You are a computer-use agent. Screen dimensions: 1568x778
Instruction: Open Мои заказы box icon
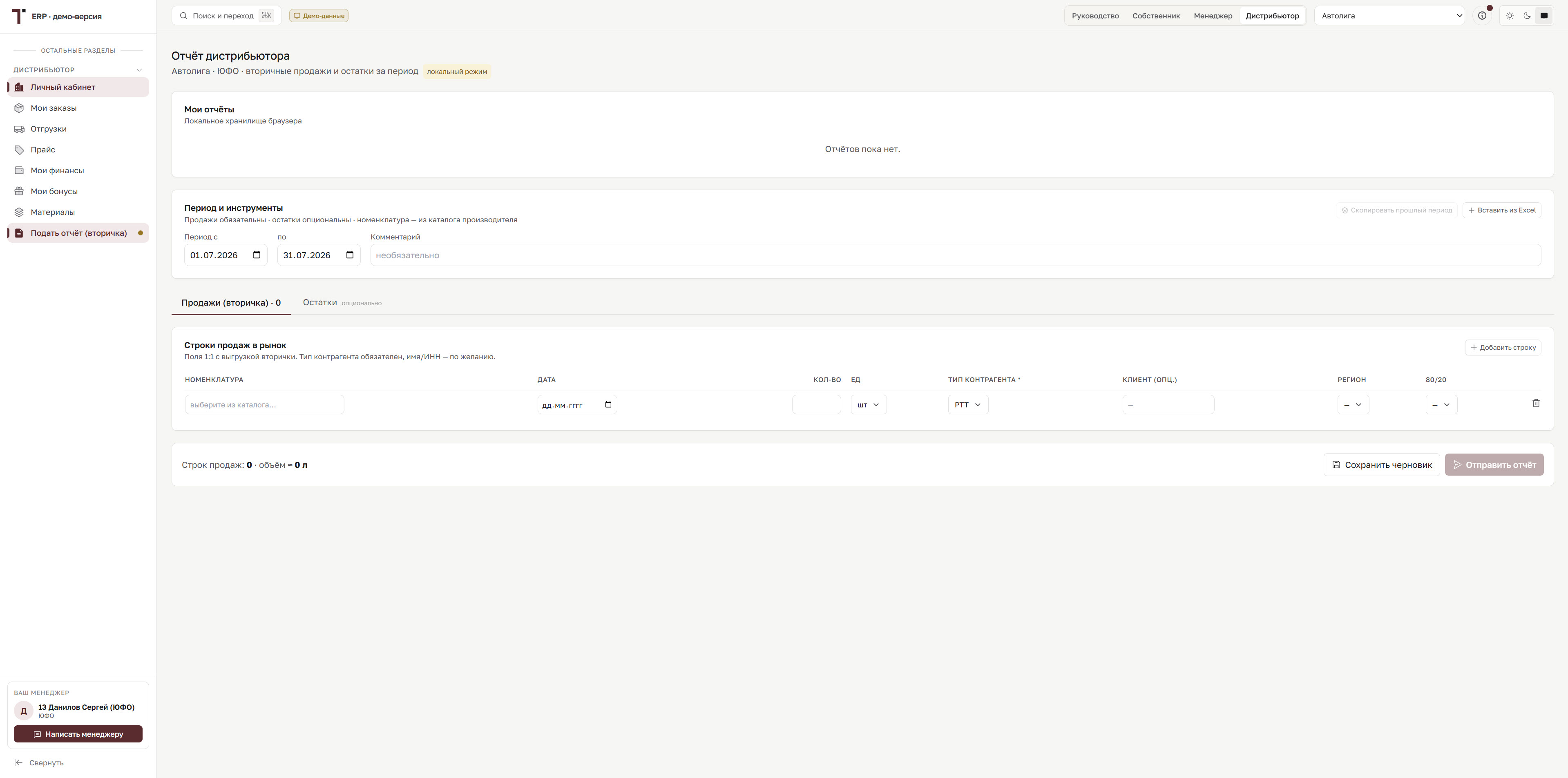point(19,108)
